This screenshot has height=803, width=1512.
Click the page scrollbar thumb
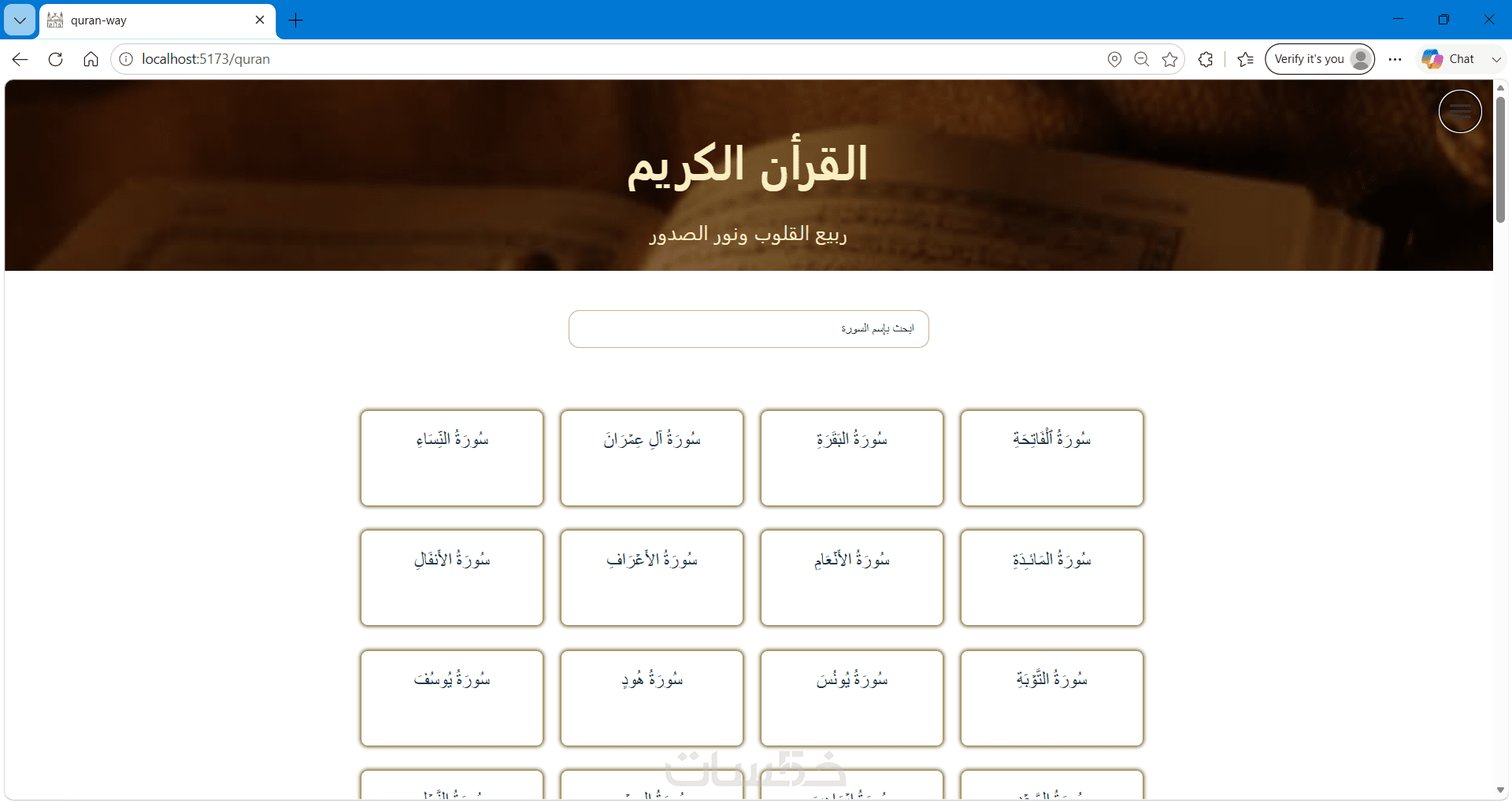1500,159
